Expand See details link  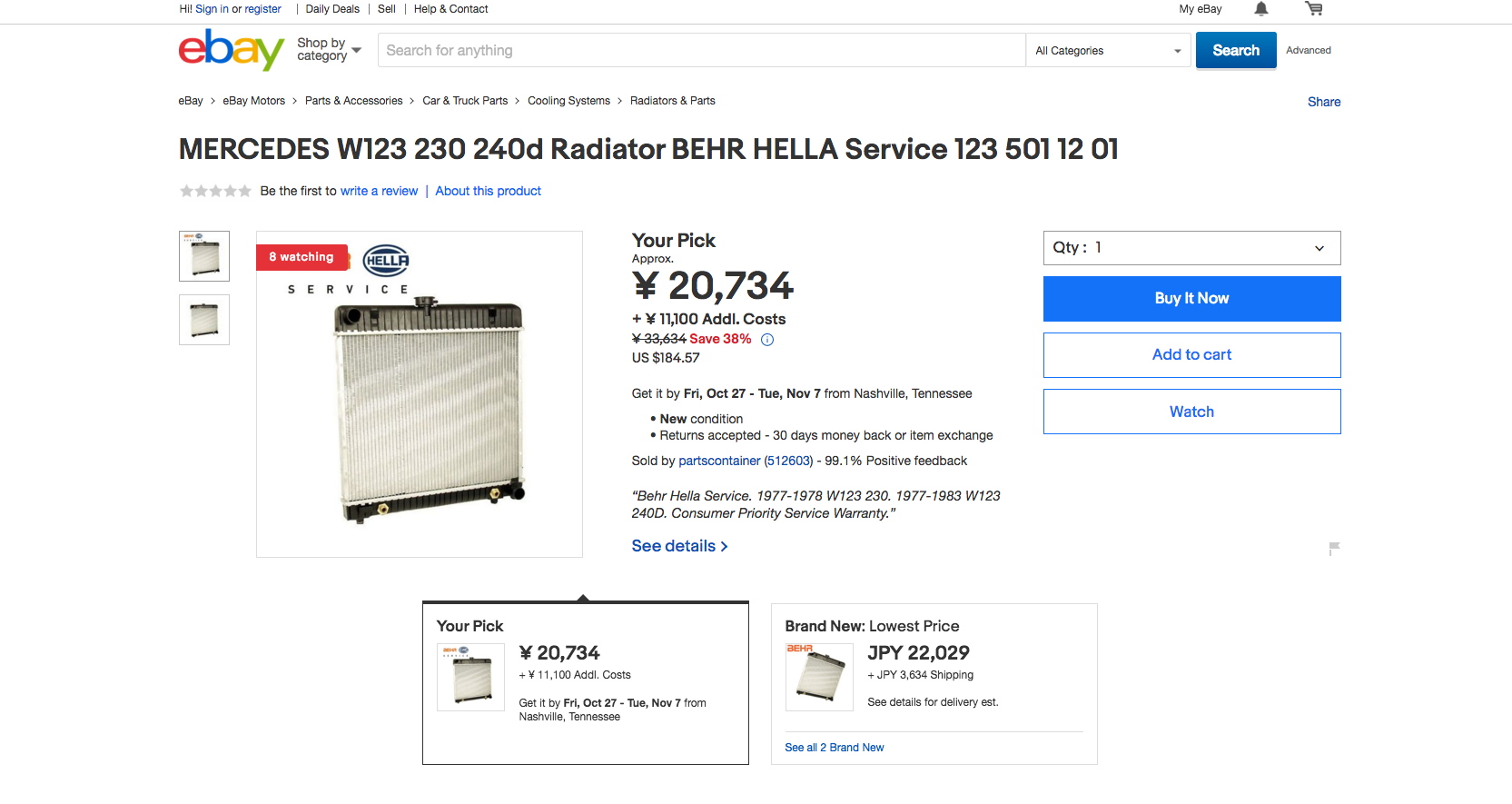pos(679,546)
